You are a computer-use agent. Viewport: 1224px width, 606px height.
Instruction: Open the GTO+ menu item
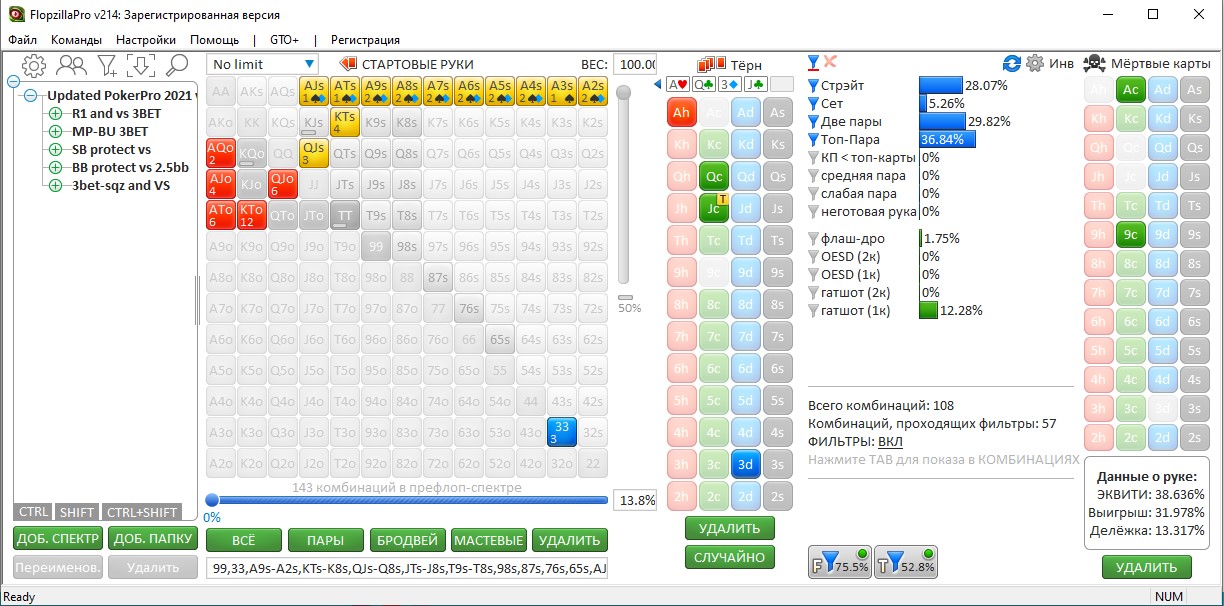(284, 40)
